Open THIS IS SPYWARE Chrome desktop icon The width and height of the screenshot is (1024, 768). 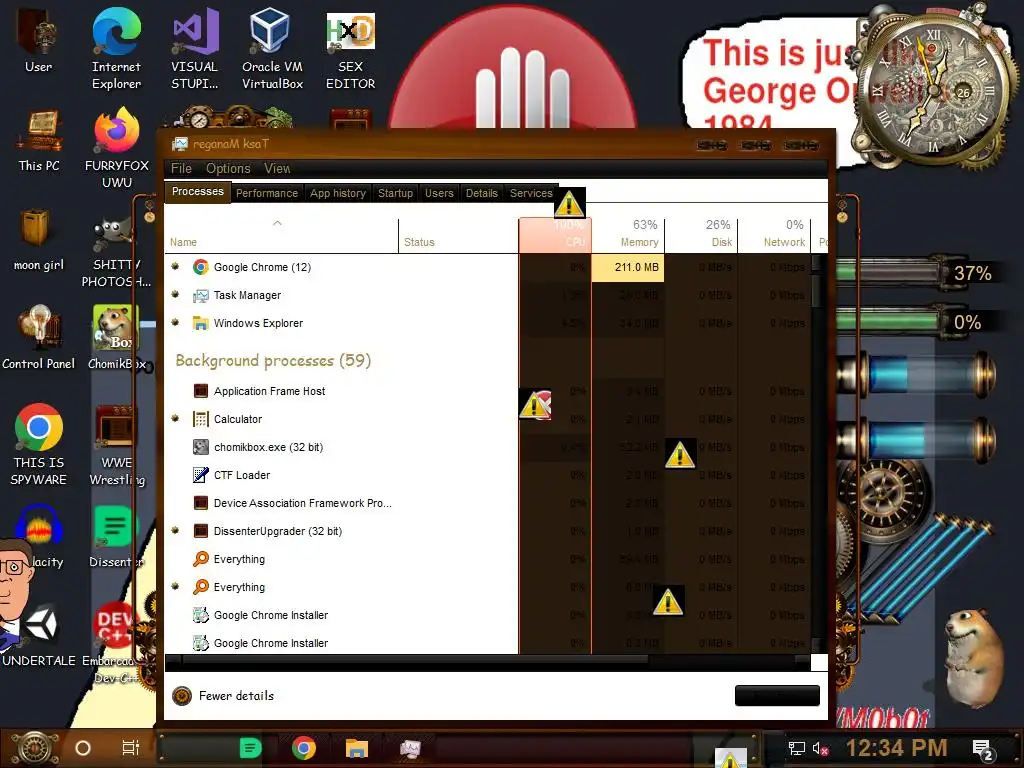click(x=39, y=445)
